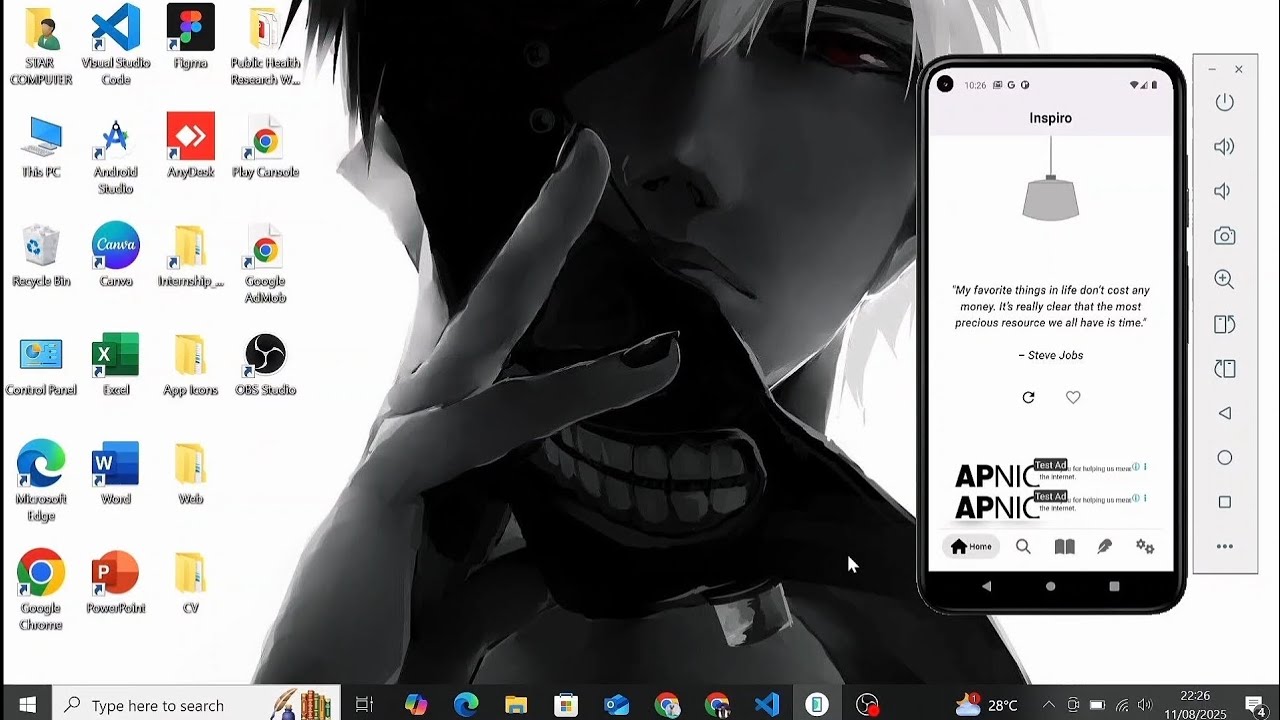Image resolution: width=1280 pixels, height=720 pixels.
Task: Select the OBS Studio desktop shortcut
Action: point(265,365)
